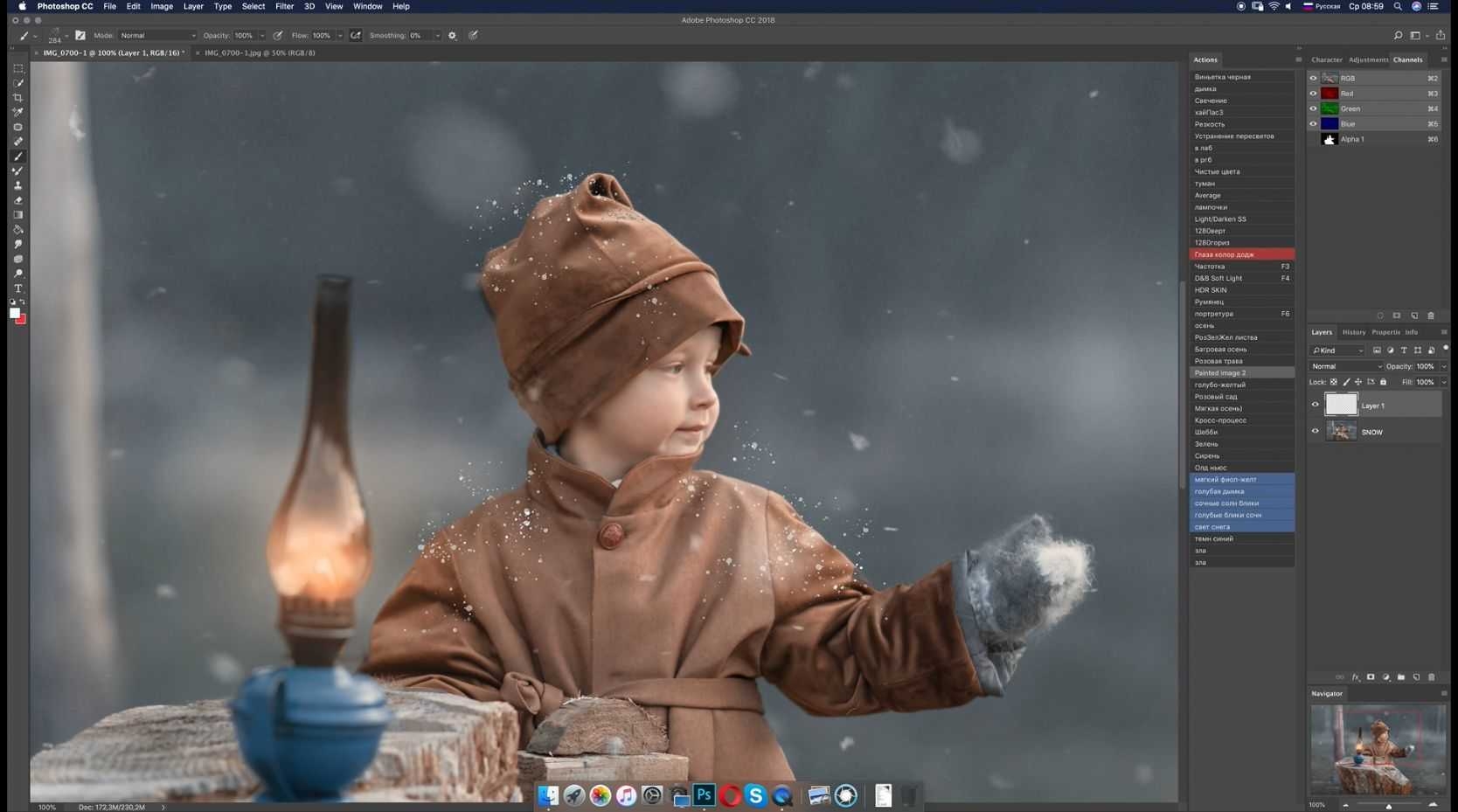Save selection as channel in Channels panel

[x=1397, y=316]
